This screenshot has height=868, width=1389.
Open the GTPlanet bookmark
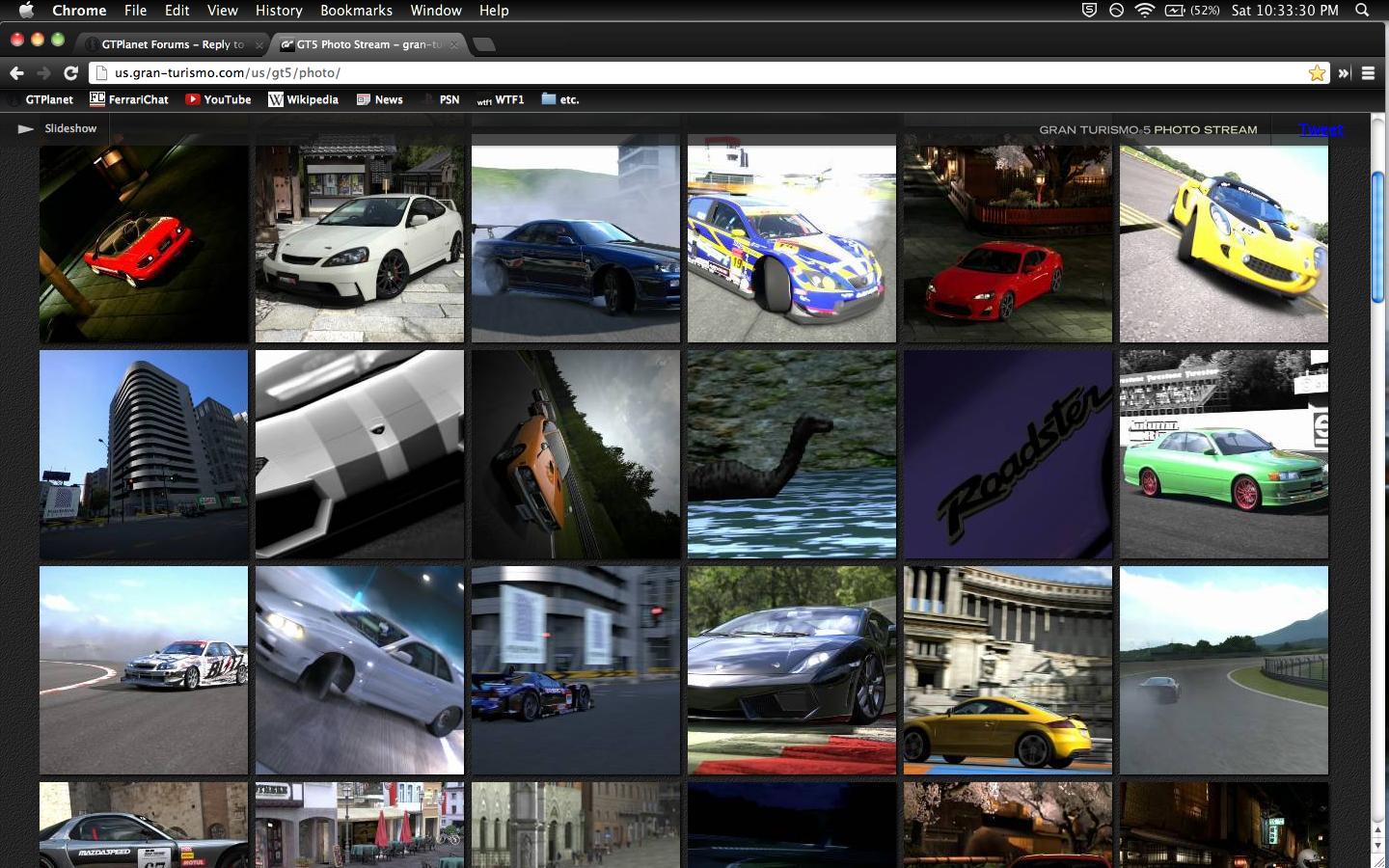[x=41, y=99]
